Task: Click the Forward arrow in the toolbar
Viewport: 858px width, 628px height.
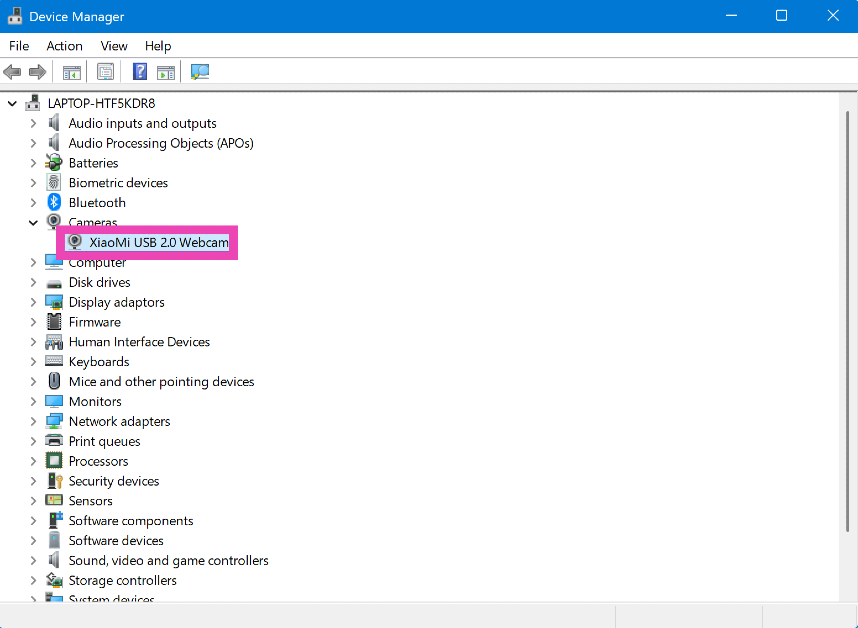Action: coord(38,72)
